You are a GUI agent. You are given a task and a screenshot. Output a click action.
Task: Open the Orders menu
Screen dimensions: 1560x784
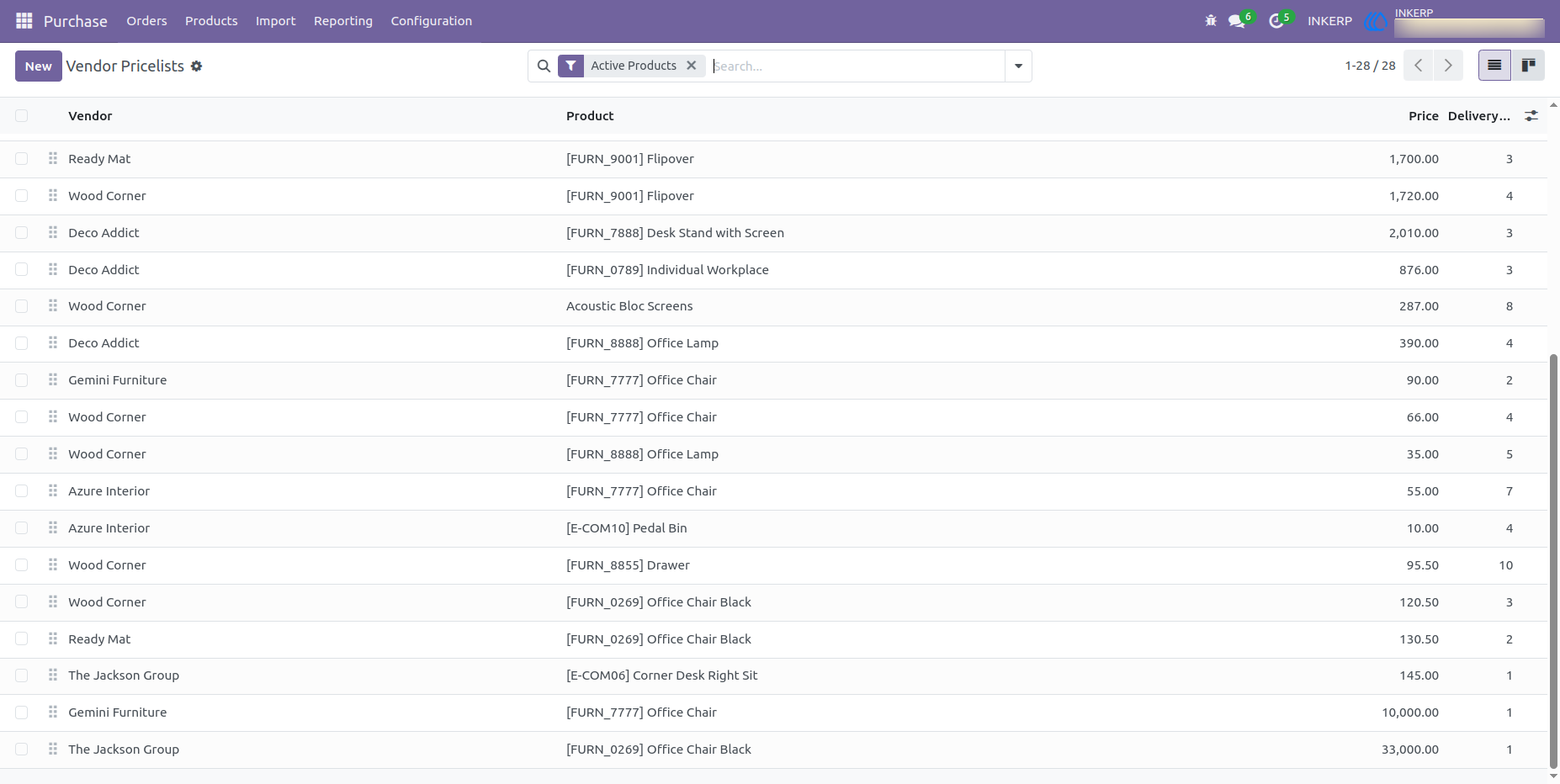(146, 21)
